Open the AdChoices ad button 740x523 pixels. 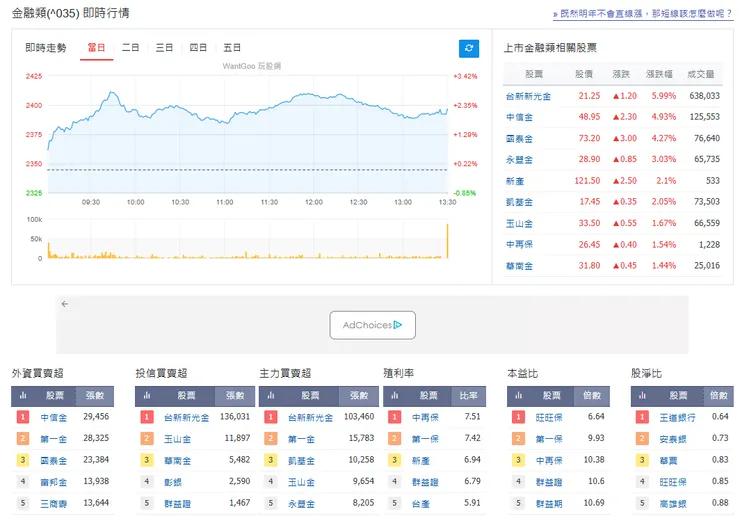pos(372,325)
